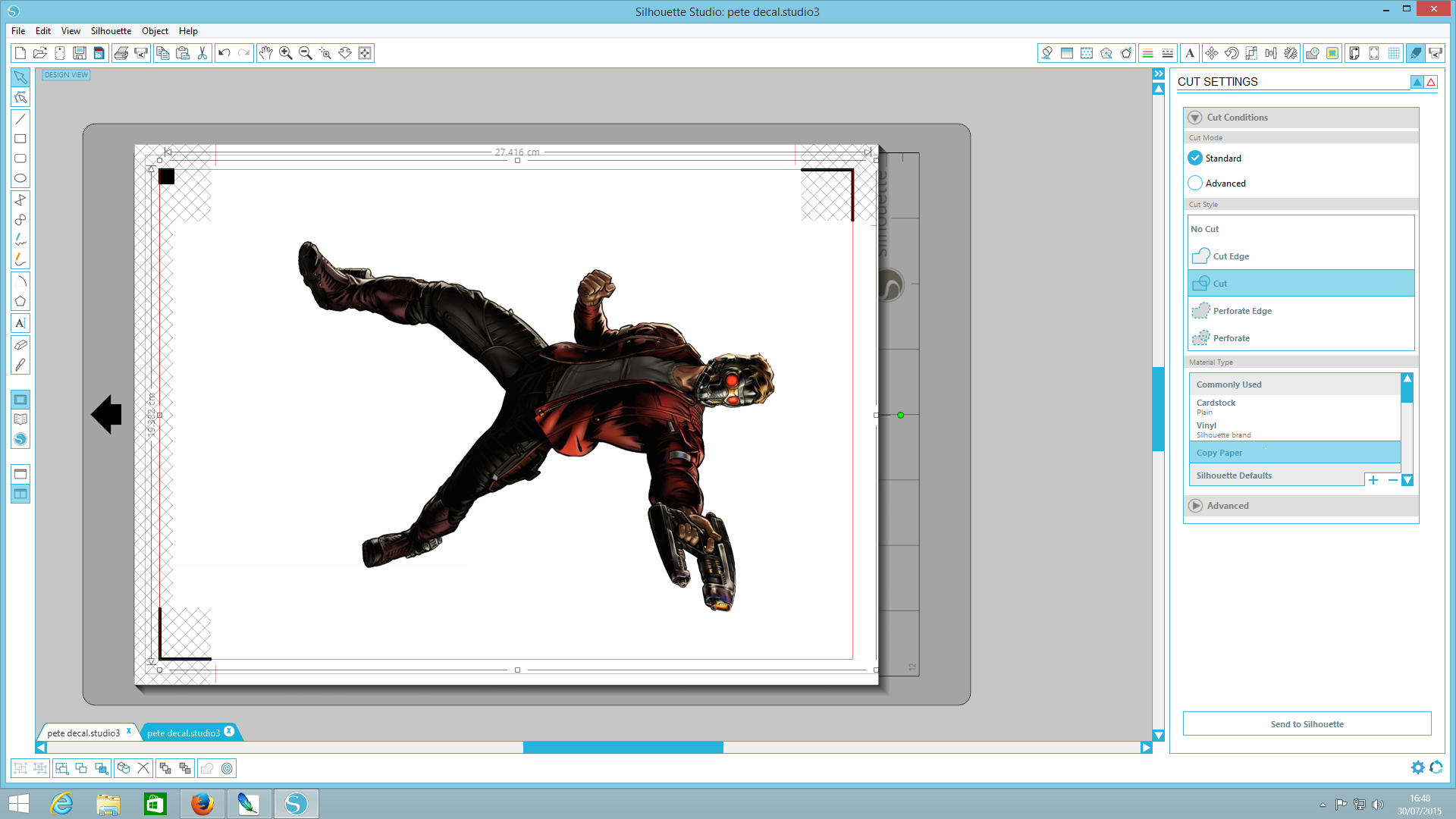Open the File menu

tap(18, 31)
